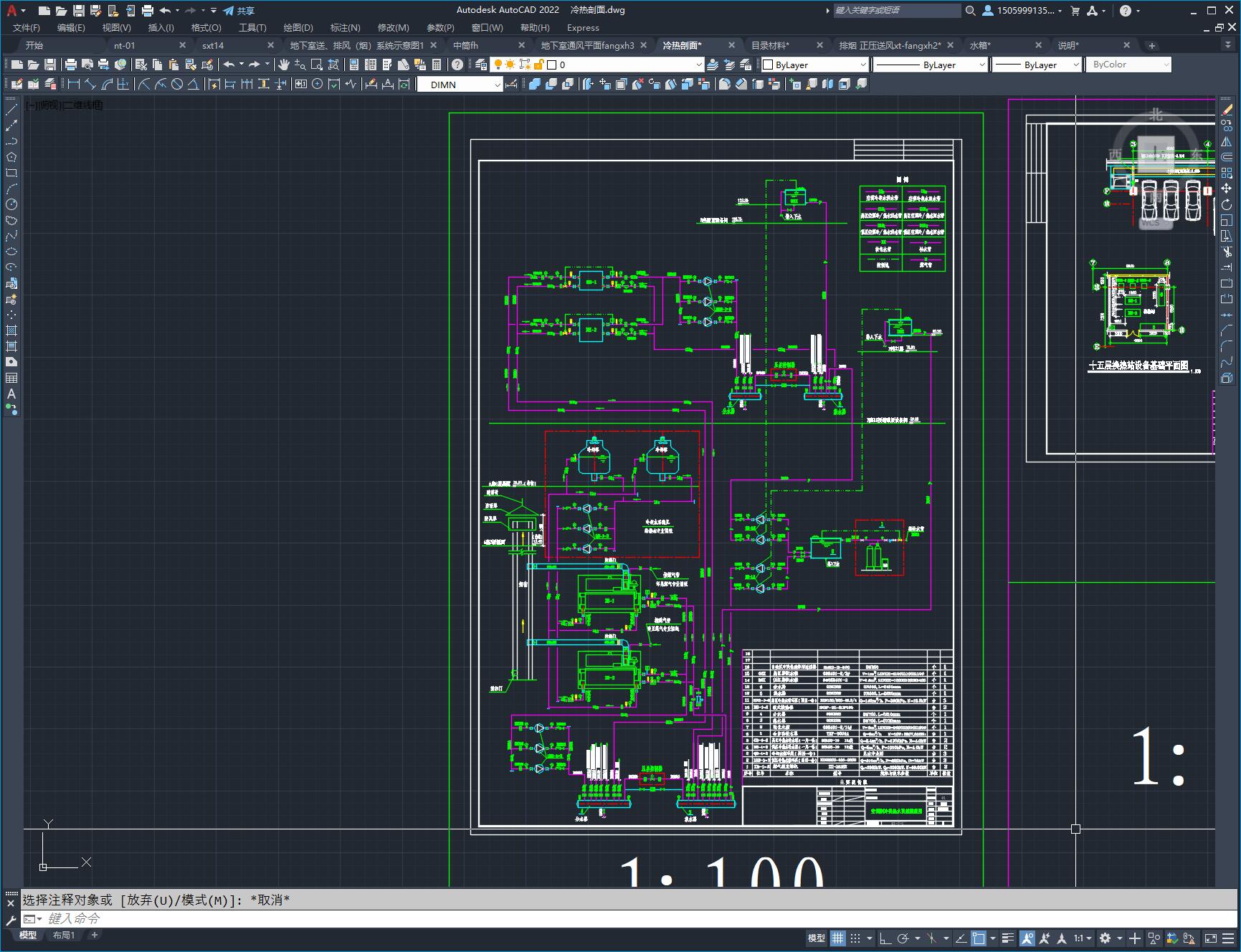The image size is (1241, 952).
Task: Select the Hatch tool
Action: point(11,330)
